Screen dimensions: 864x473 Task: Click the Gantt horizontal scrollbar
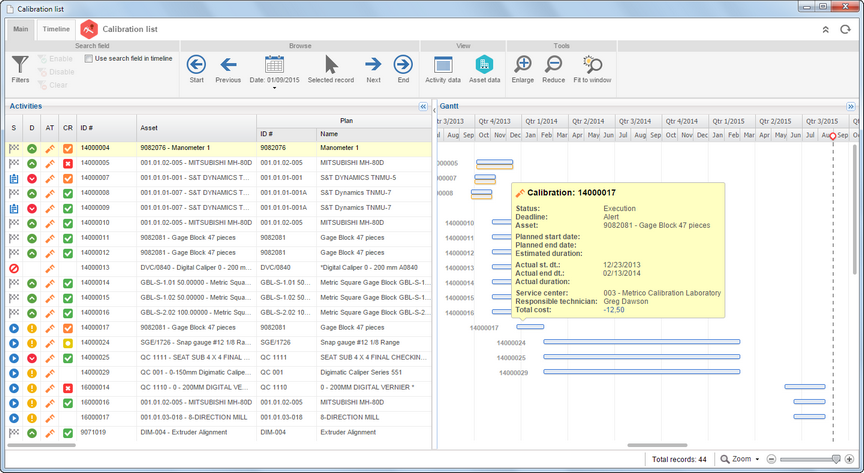click(x=657, y=445)
